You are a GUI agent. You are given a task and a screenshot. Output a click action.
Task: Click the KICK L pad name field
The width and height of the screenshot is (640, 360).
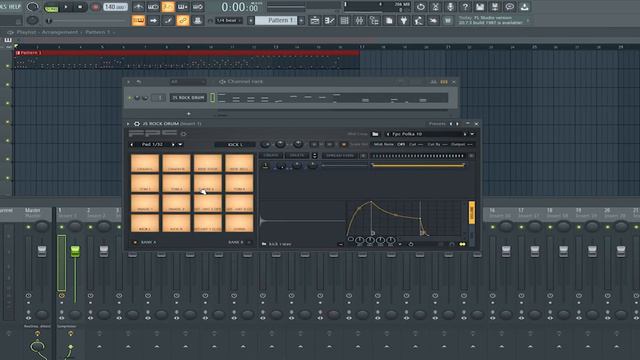[235, 144]
